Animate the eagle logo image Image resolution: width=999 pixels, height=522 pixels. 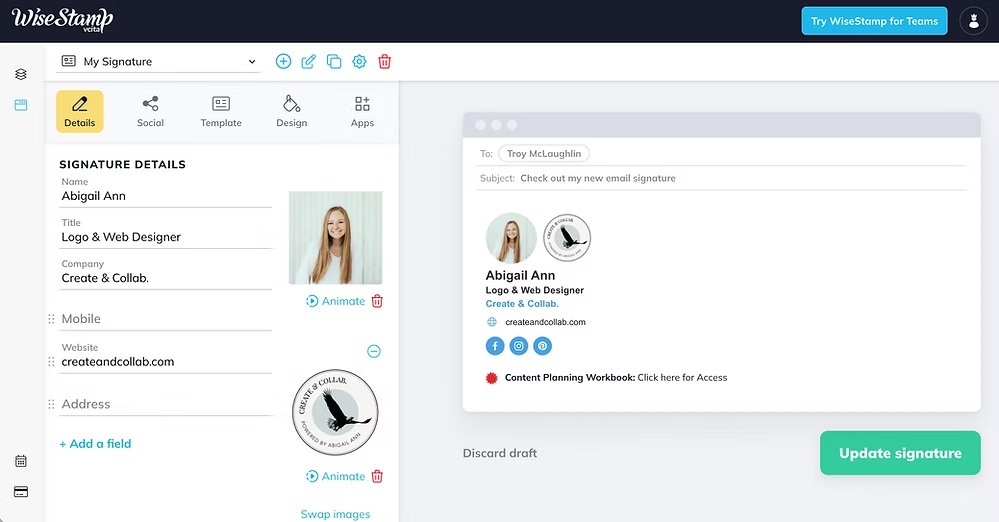335,476
